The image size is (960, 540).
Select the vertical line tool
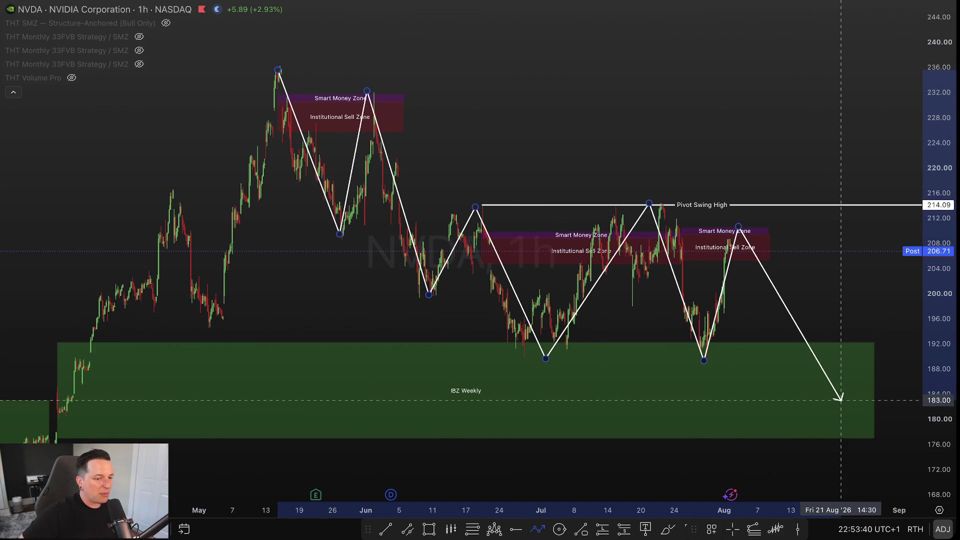(x=797, y=529)
